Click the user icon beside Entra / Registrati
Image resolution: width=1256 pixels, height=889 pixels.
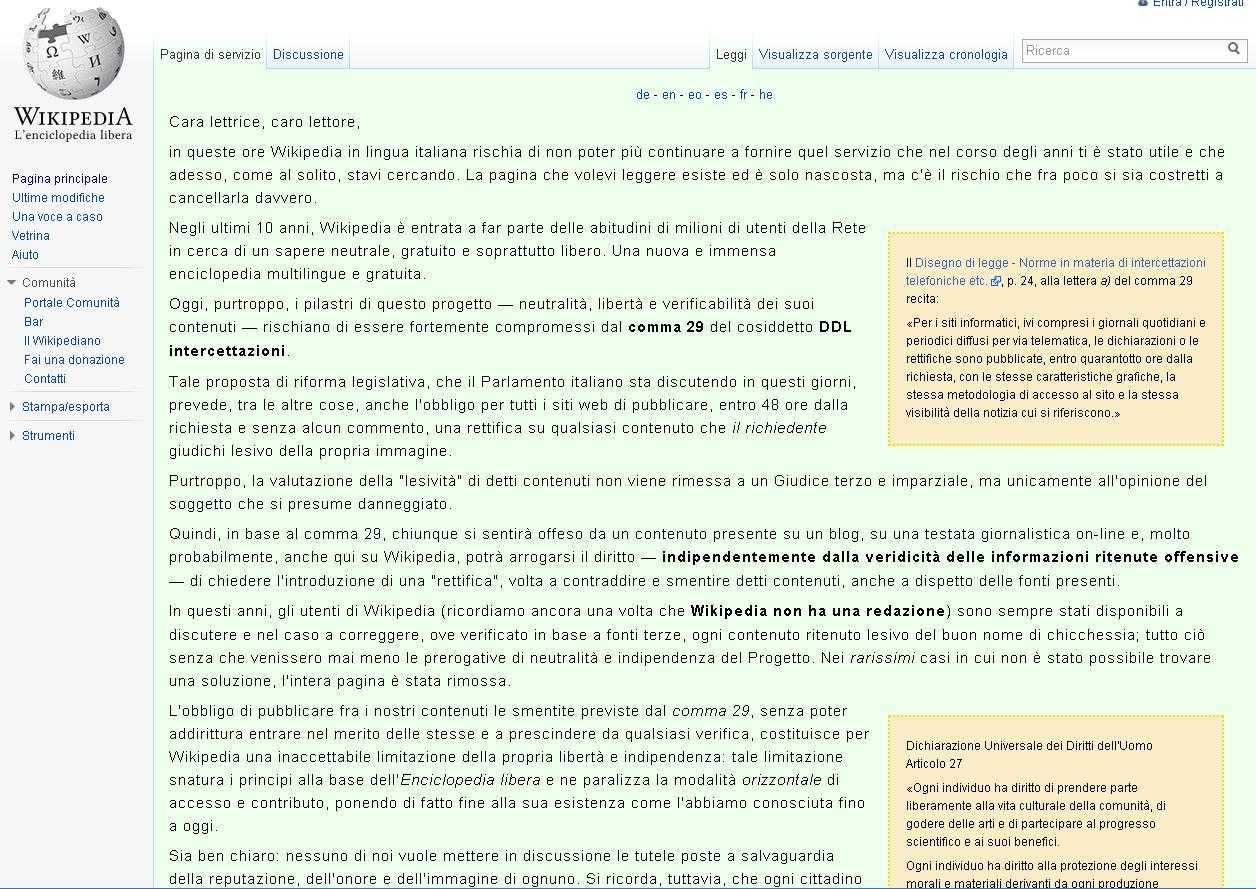tap(1143, 3)
